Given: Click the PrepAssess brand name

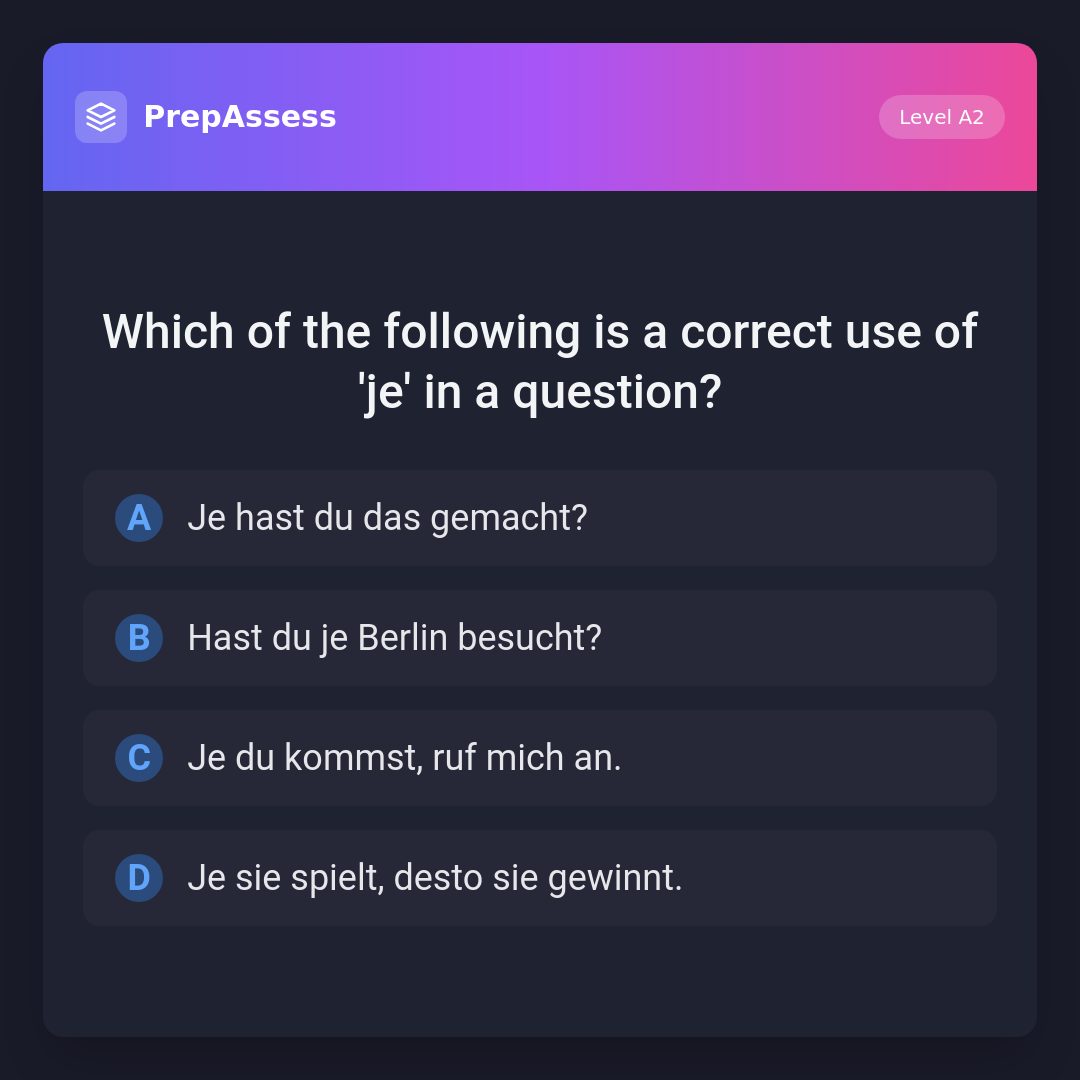Looking at the screenshot, I should click(x=240, y=117).
